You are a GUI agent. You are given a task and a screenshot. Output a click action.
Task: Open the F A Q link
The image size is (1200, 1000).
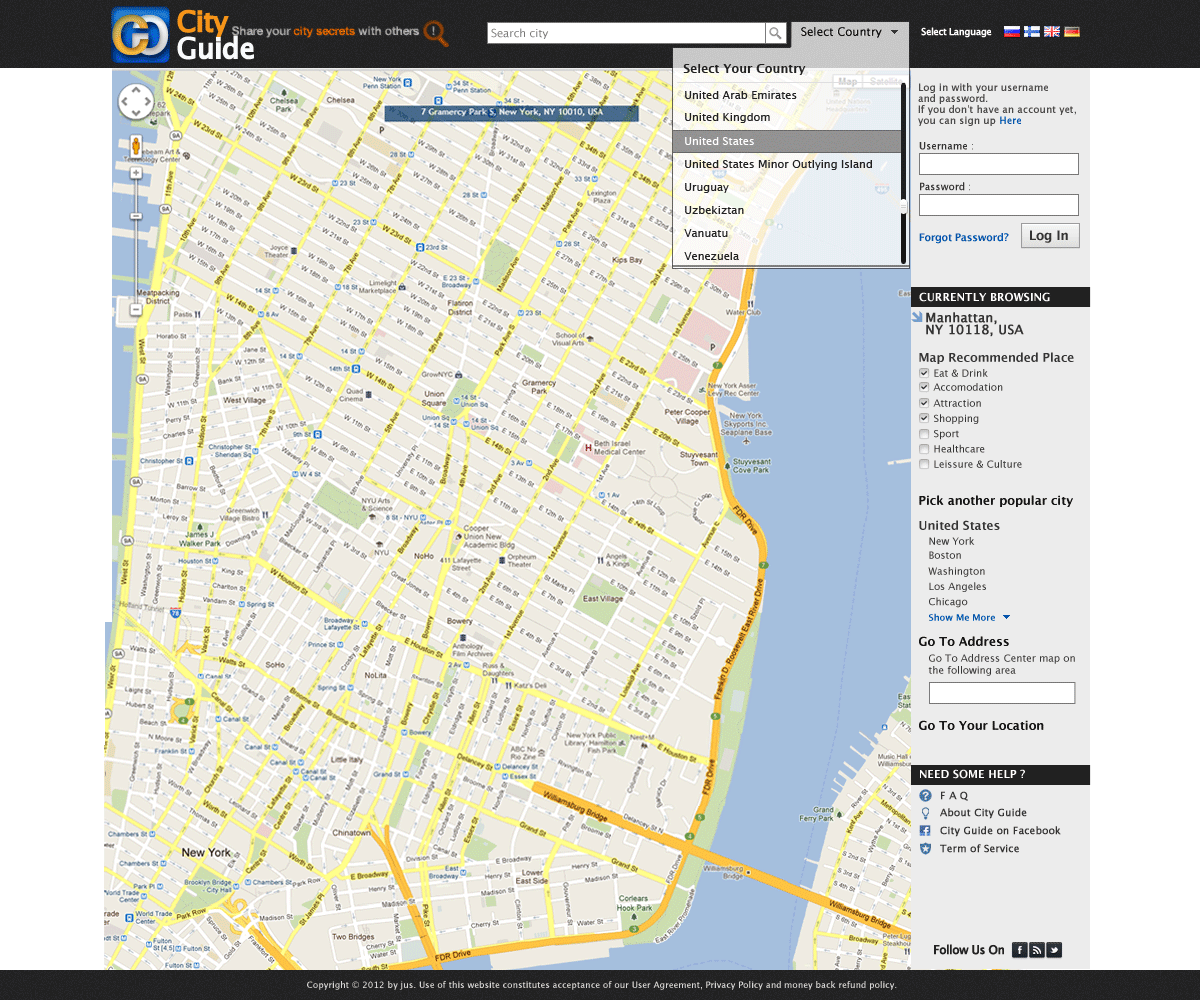click(954, 796)
